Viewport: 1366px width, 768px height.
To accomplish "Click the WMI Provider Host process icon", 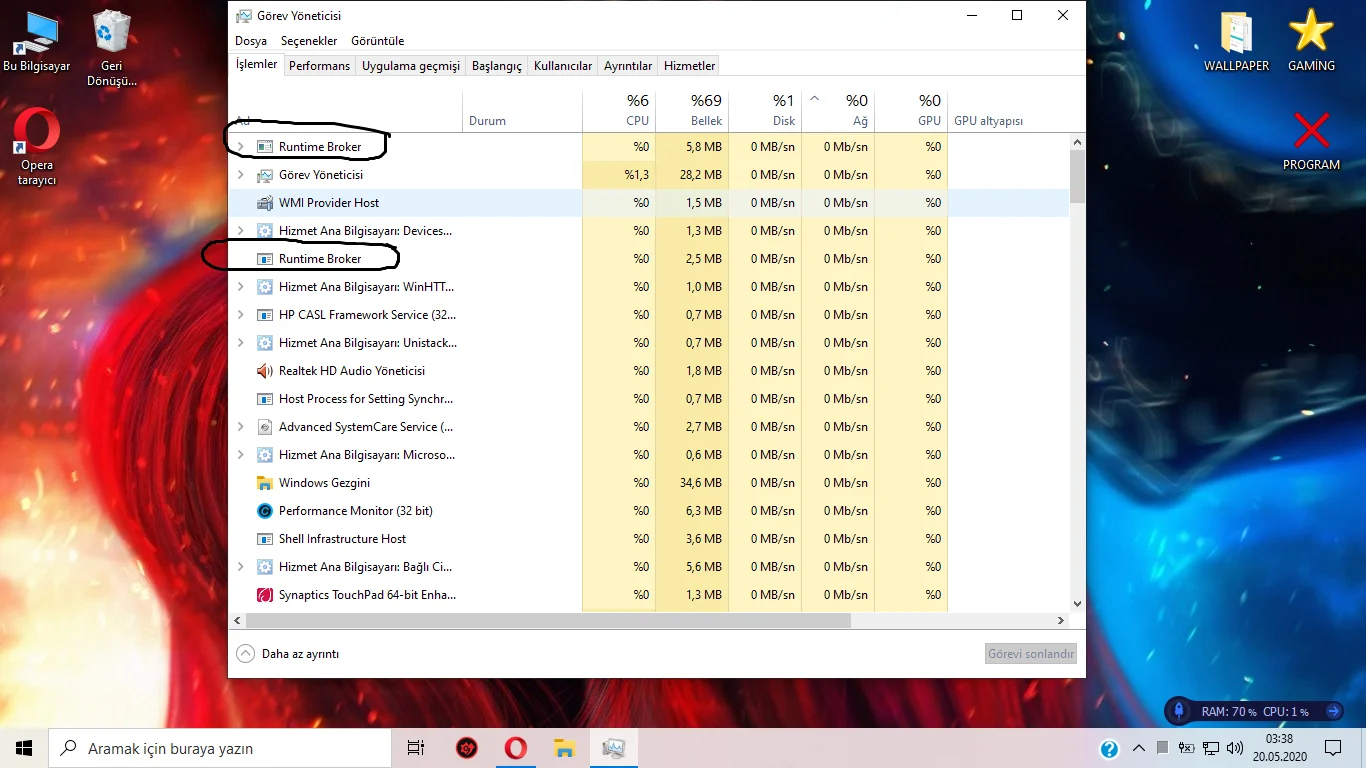I will point(265,203).
